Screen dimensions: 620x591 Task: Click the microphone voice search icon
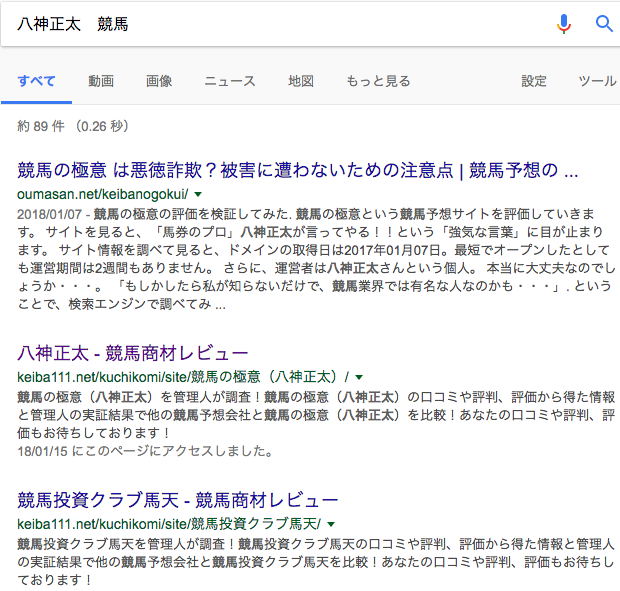pos(564,24)
